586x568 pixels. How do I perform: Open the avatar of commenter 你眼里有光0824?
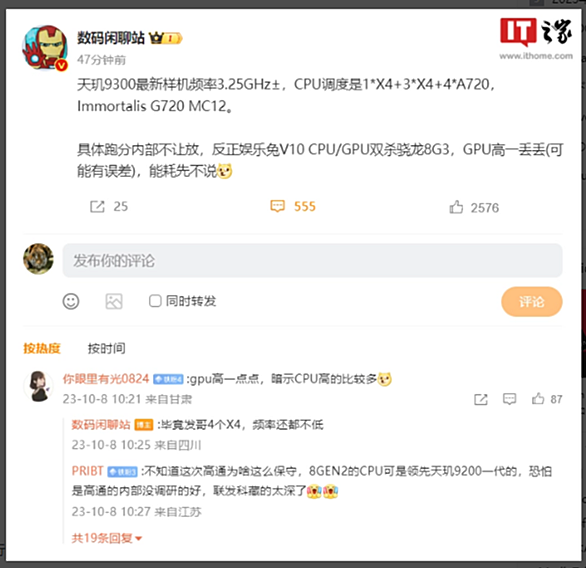tap(38, 386)
